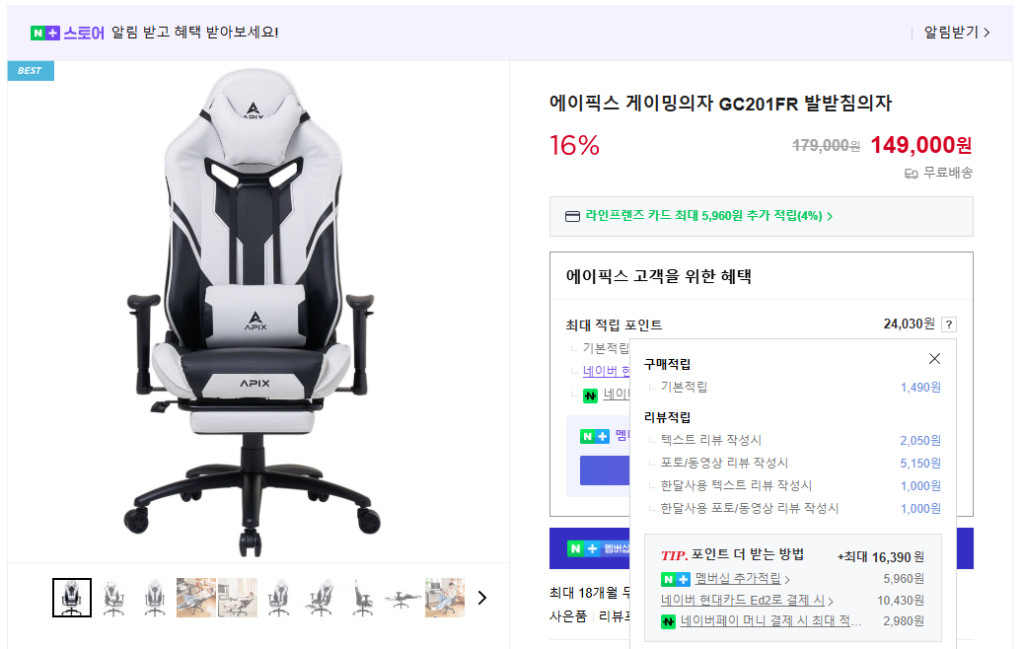Click the card icon beside 라인프렌즈 카드

[x=572, y=216]
